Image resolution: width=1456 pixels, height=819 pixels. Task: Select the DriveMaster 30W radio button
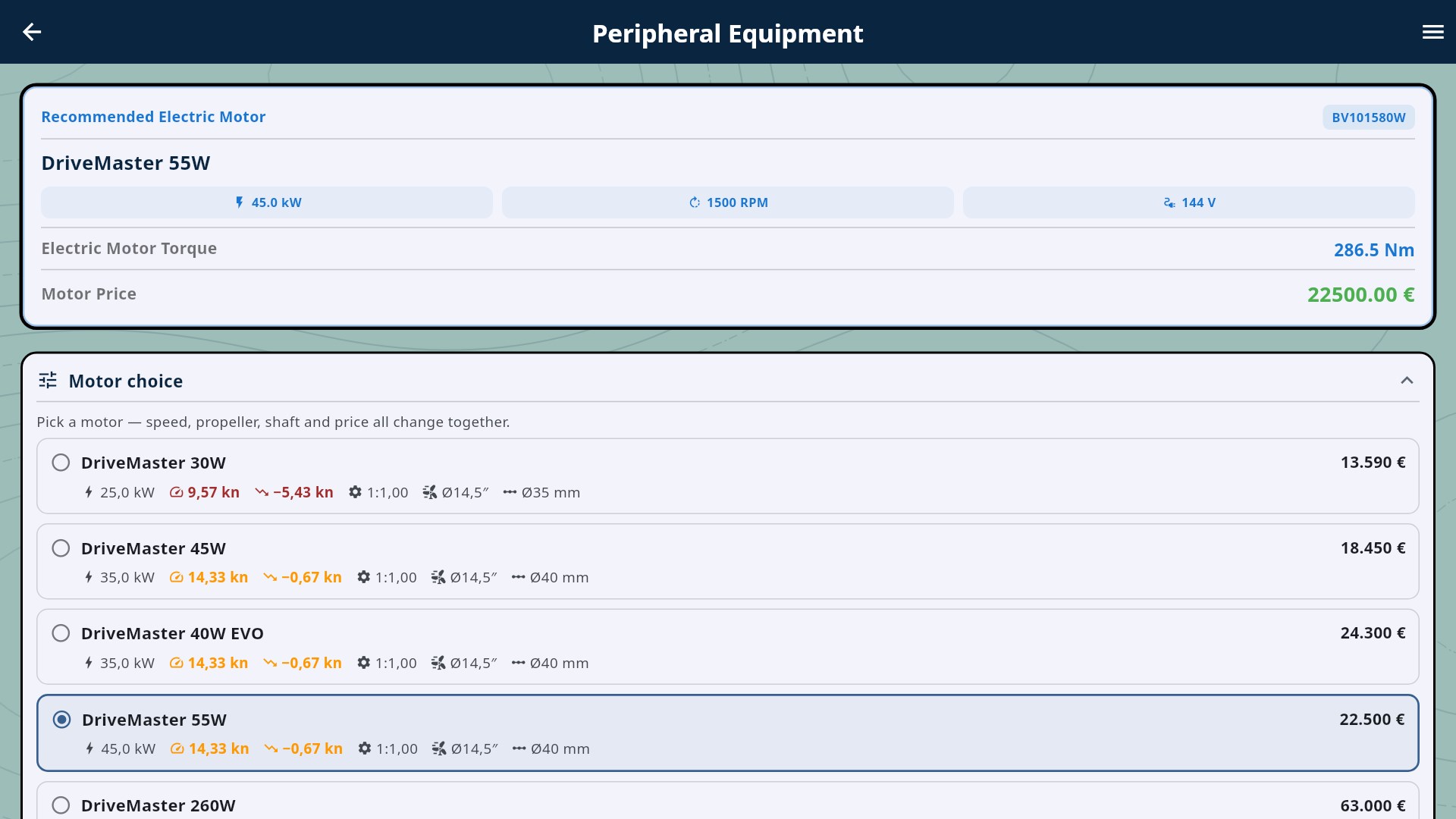click(x=61, y=463)
